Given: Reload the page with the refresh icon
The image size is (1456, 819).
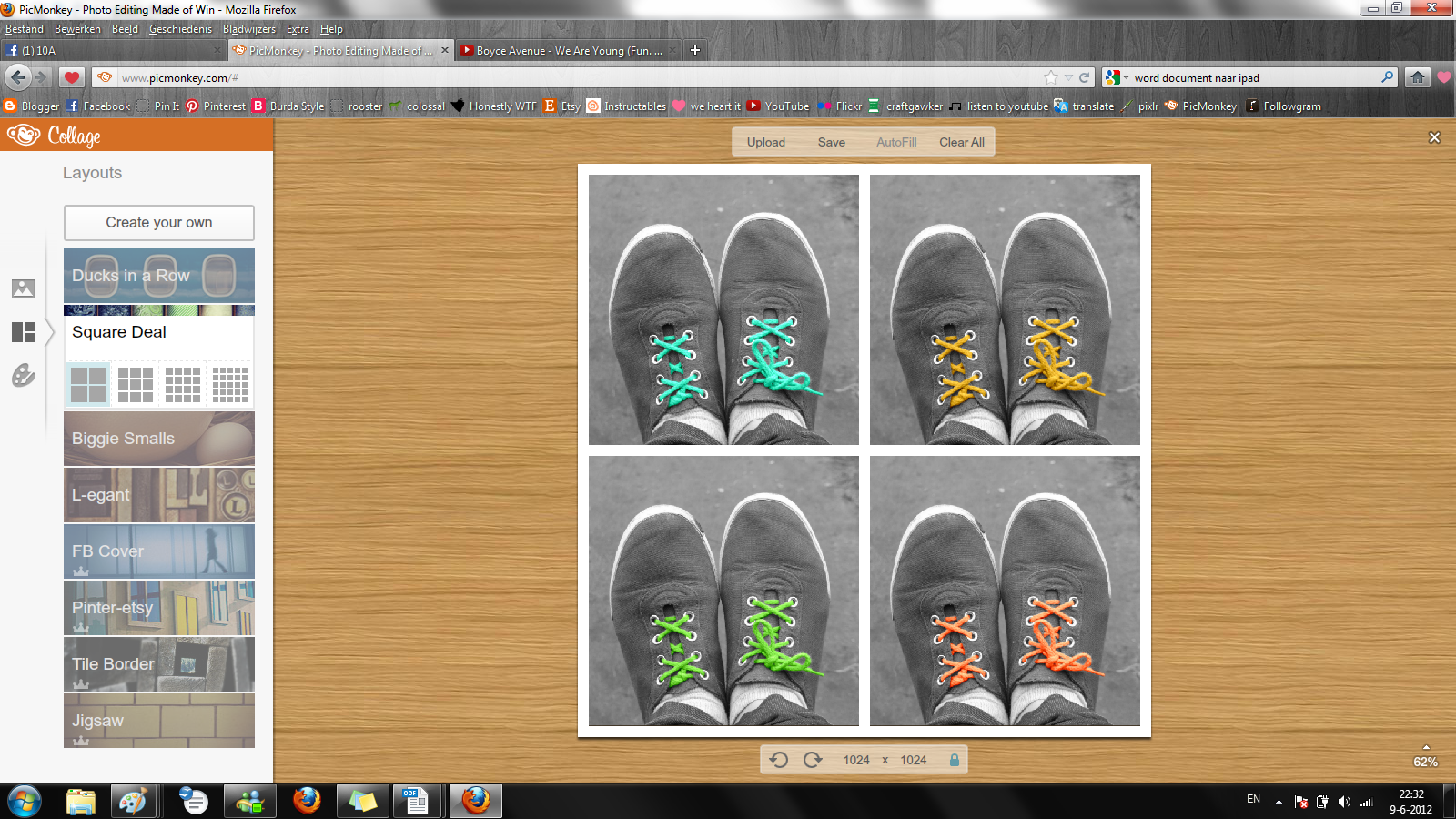Looking at the screenshot, I should tap(1085, 77).
